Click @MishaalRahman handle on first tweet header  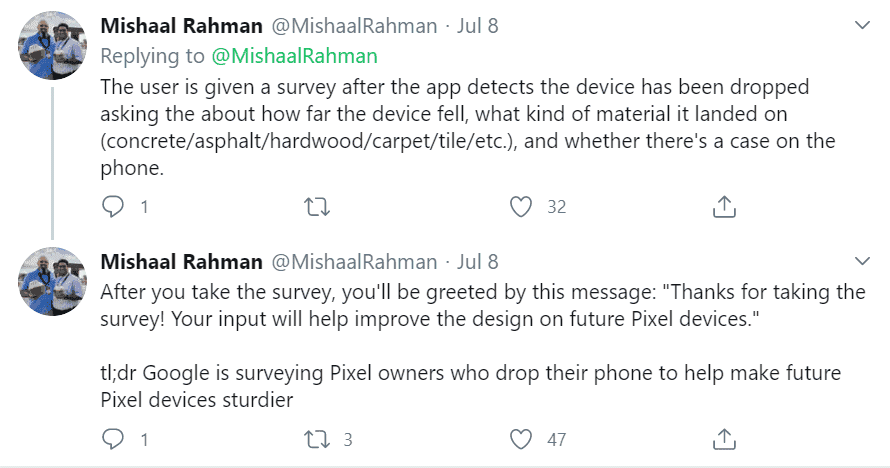[x=354, y=26]
